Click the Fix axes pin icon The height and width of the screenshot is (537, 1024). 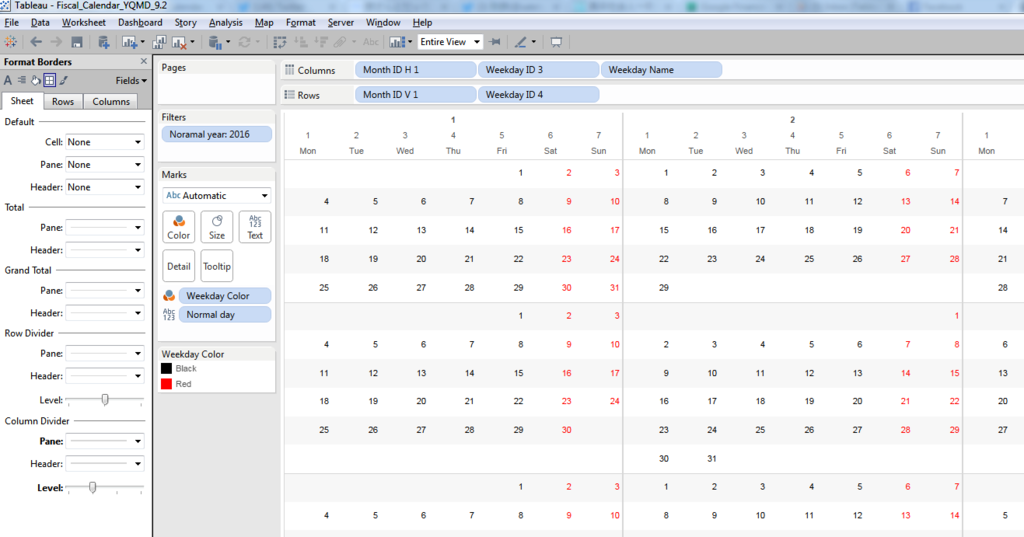coord(495,42)
